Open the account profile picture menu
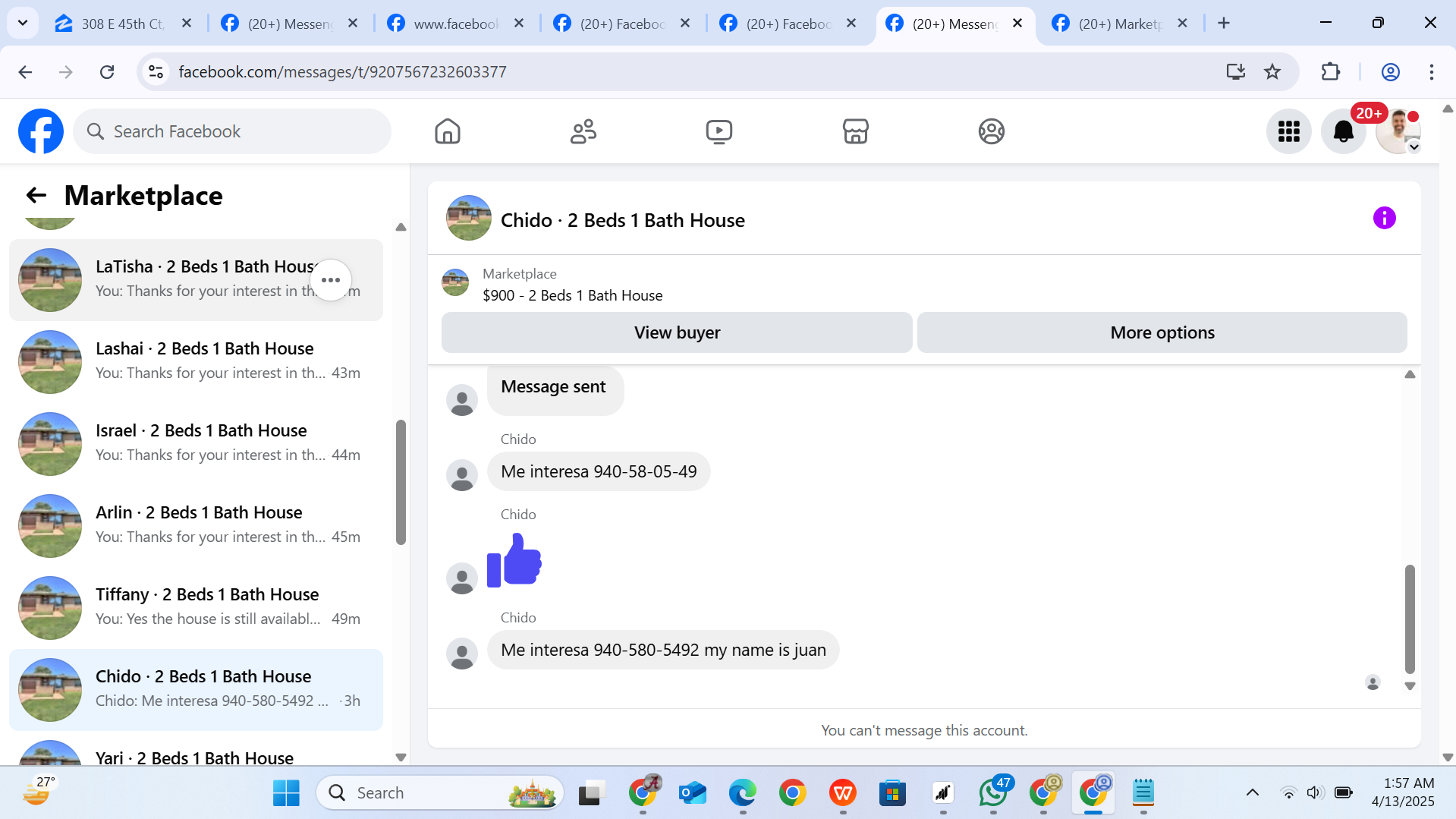The height and width of the screenshot is (819, 1456). coord(1398,131)
